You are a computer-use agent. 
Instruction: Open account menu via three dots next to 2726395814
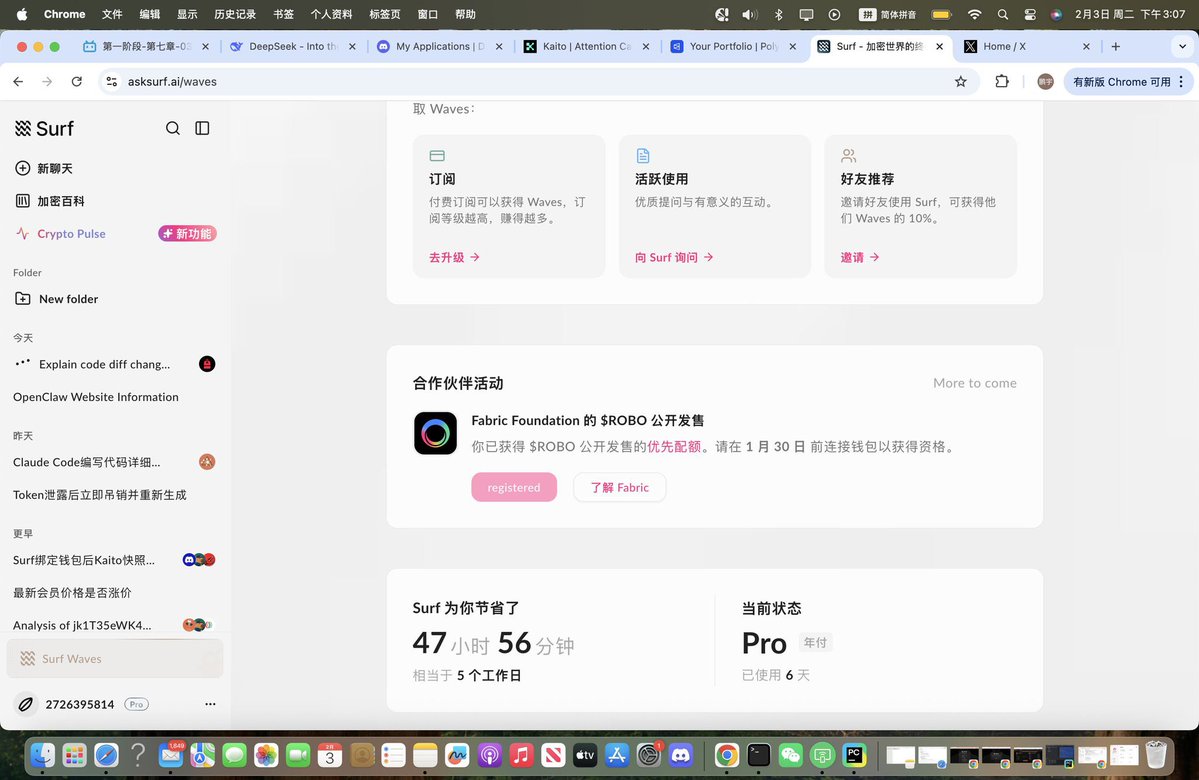pyautogui.click(x=210, y=704)
